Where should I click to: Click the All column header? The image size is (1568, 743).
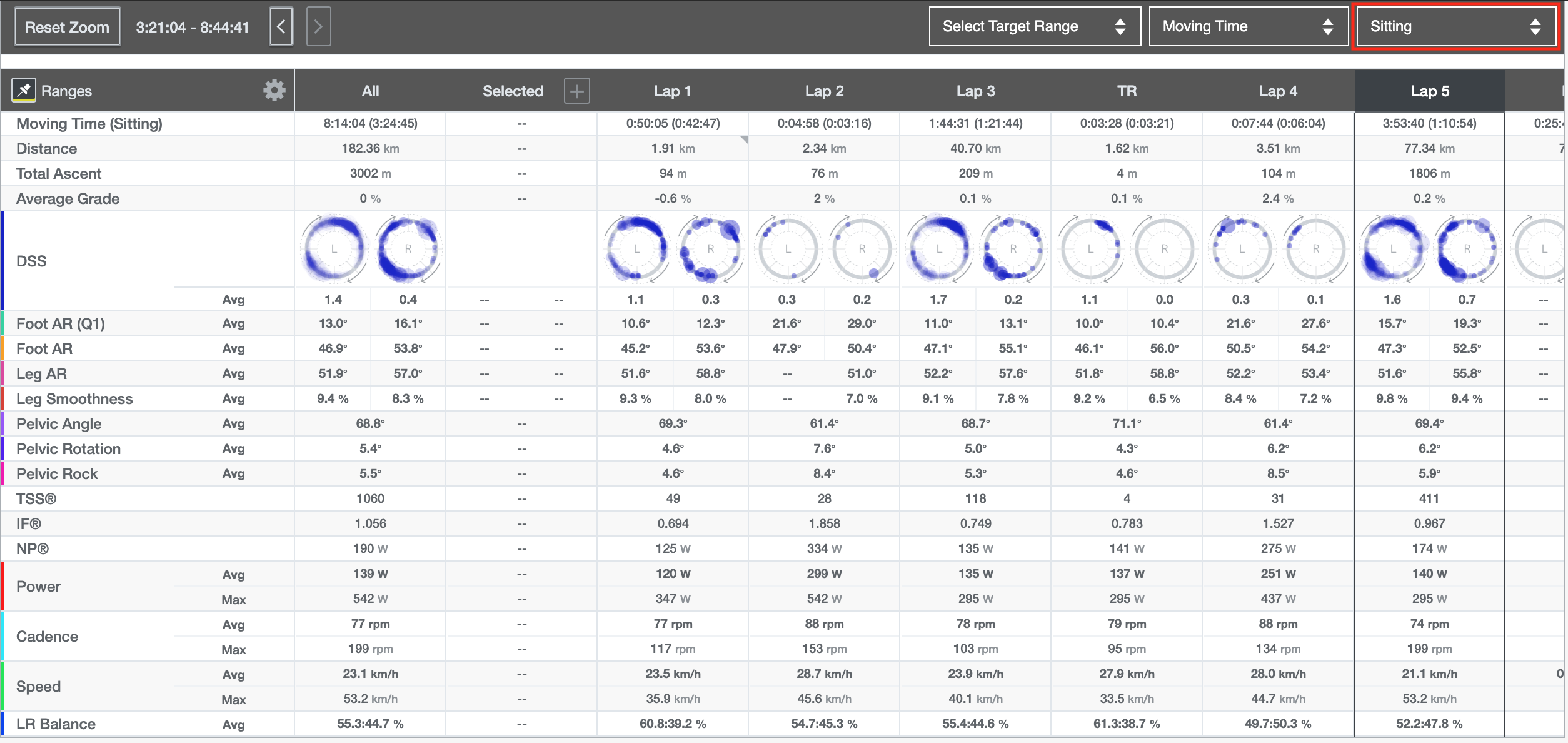point(370,91)
